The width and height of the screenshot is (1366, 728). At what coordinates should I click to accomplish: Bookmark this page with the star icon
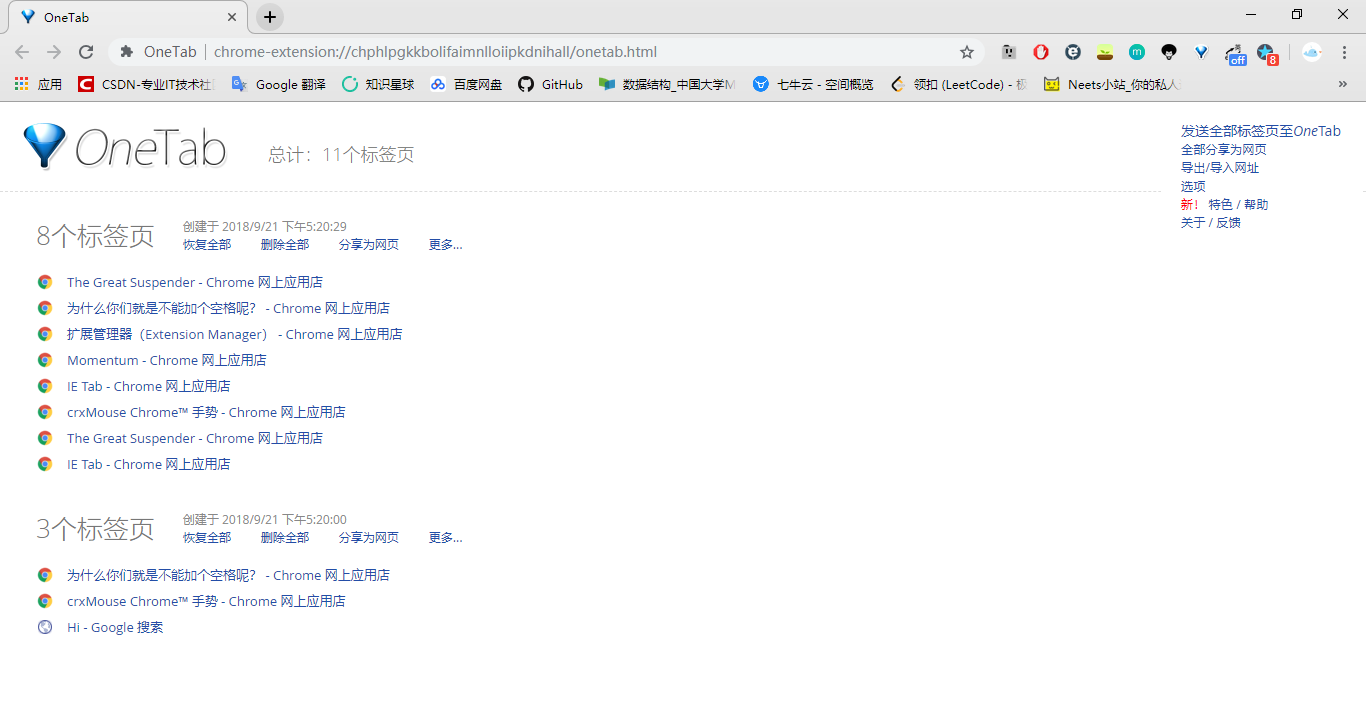[967, 52]
